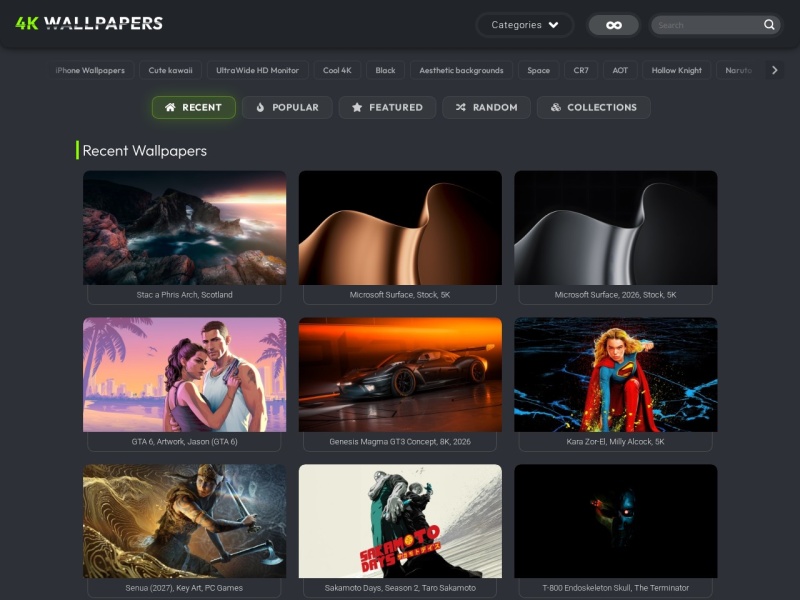The height and width of the screenshot is (600, 800).
Task: Open the Senua key art thumbnail
Action: tap(185, 521)
